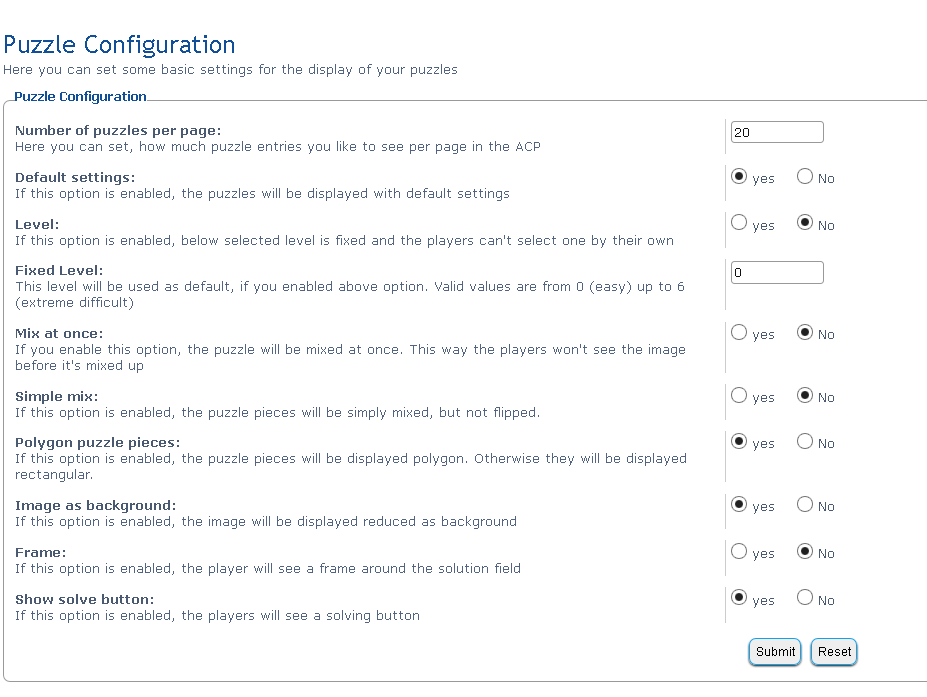
Task: Click the Reset button
Action: pyautogui.click(x=834, y=652)
